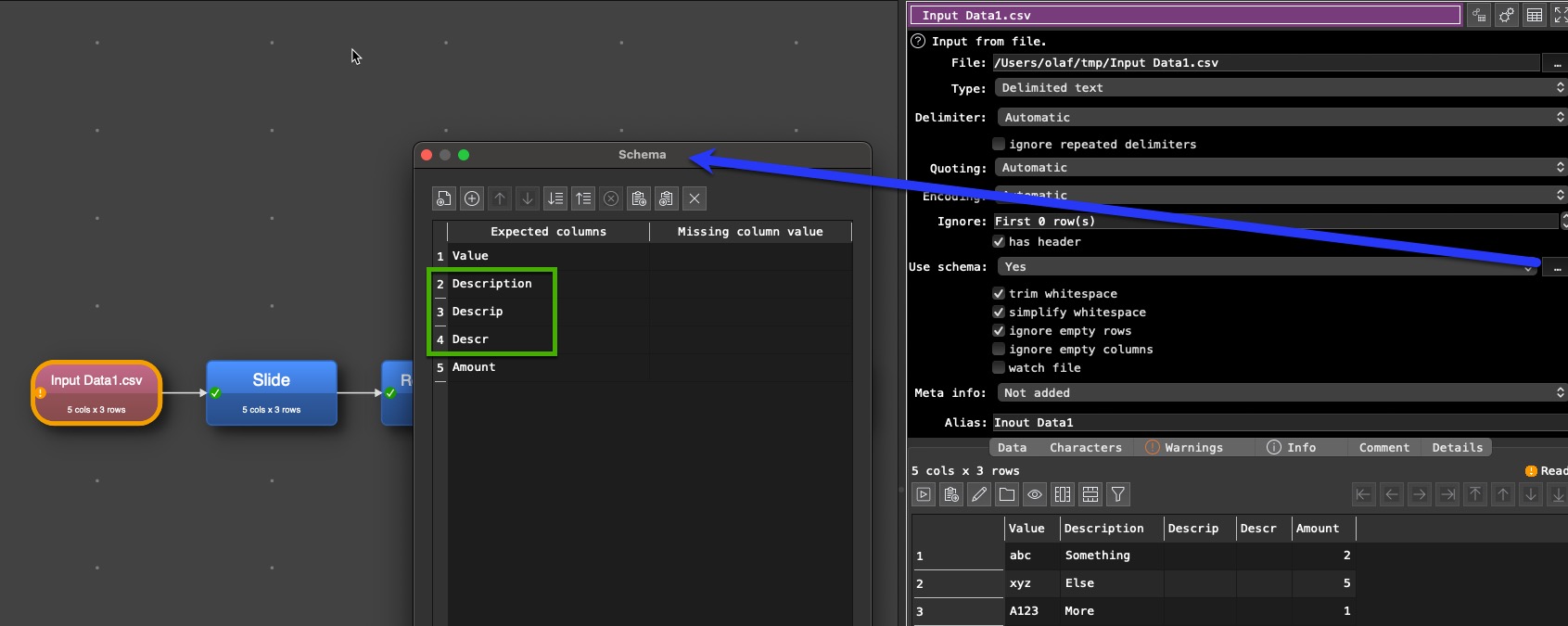Uncheck the has header checkbox
Viewport: 1568px width, 626px height.
[999, 241]
